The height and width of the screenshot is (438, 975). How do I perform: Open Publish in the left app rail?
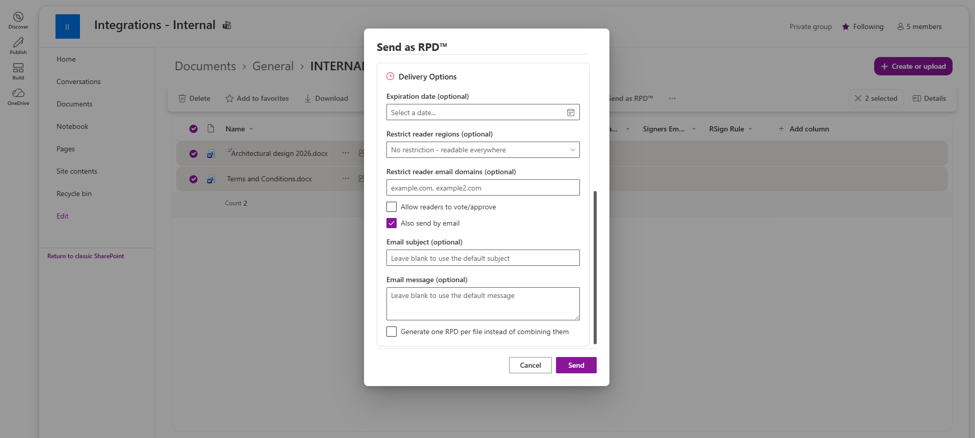18,46
